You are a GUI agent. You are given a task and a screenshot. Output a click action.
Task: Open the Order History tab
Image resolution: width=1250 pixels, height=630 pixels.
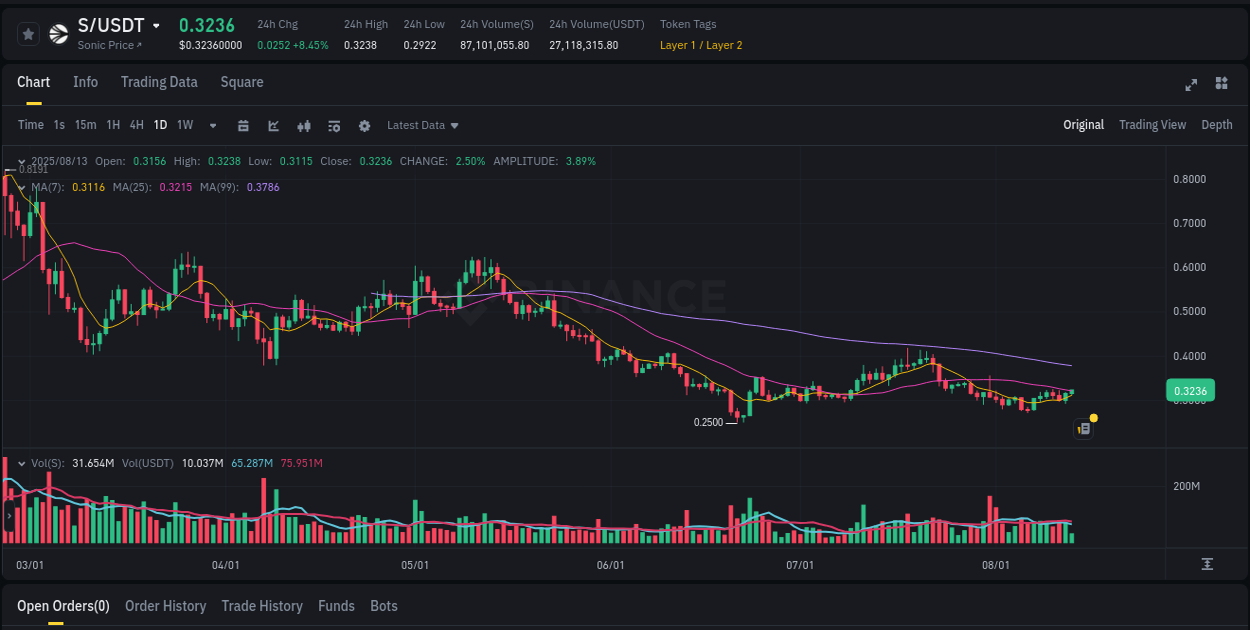165,606
